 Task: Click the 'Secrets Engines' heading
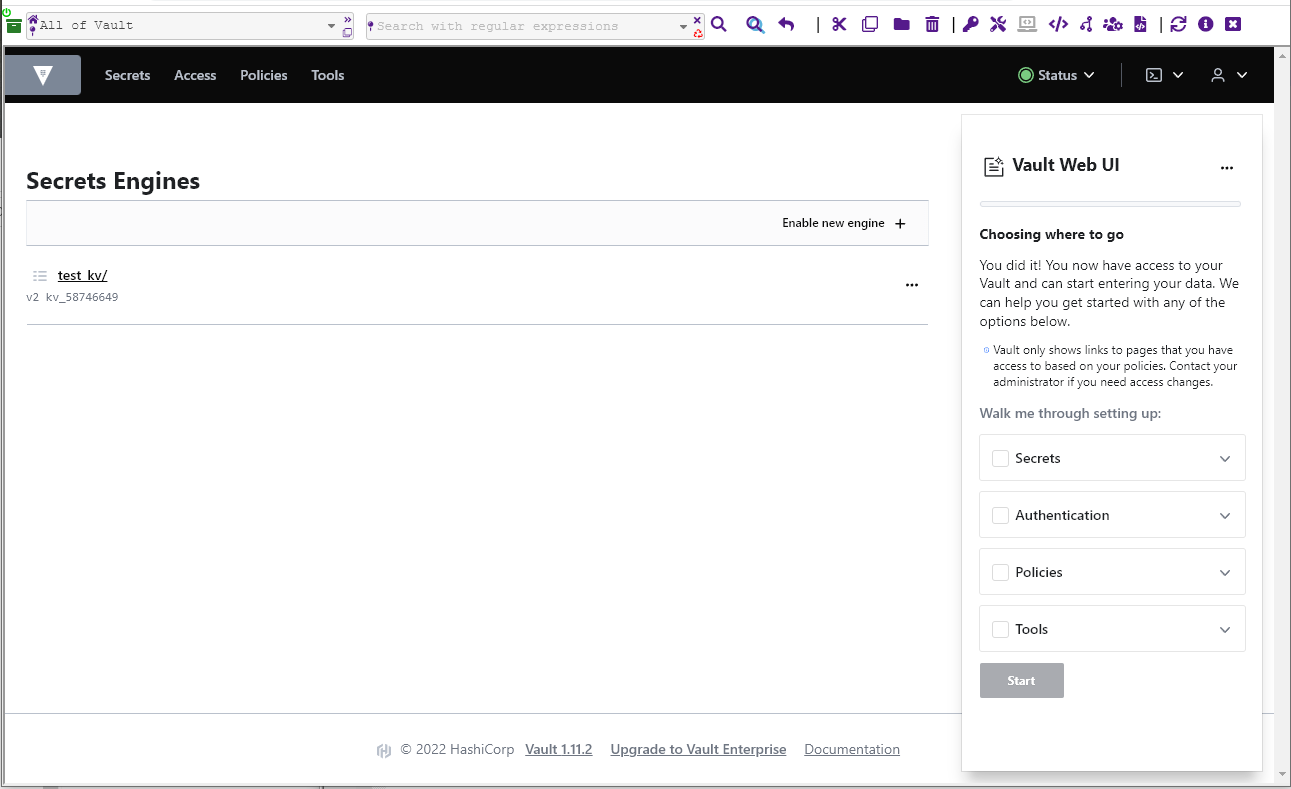(113, 181)
